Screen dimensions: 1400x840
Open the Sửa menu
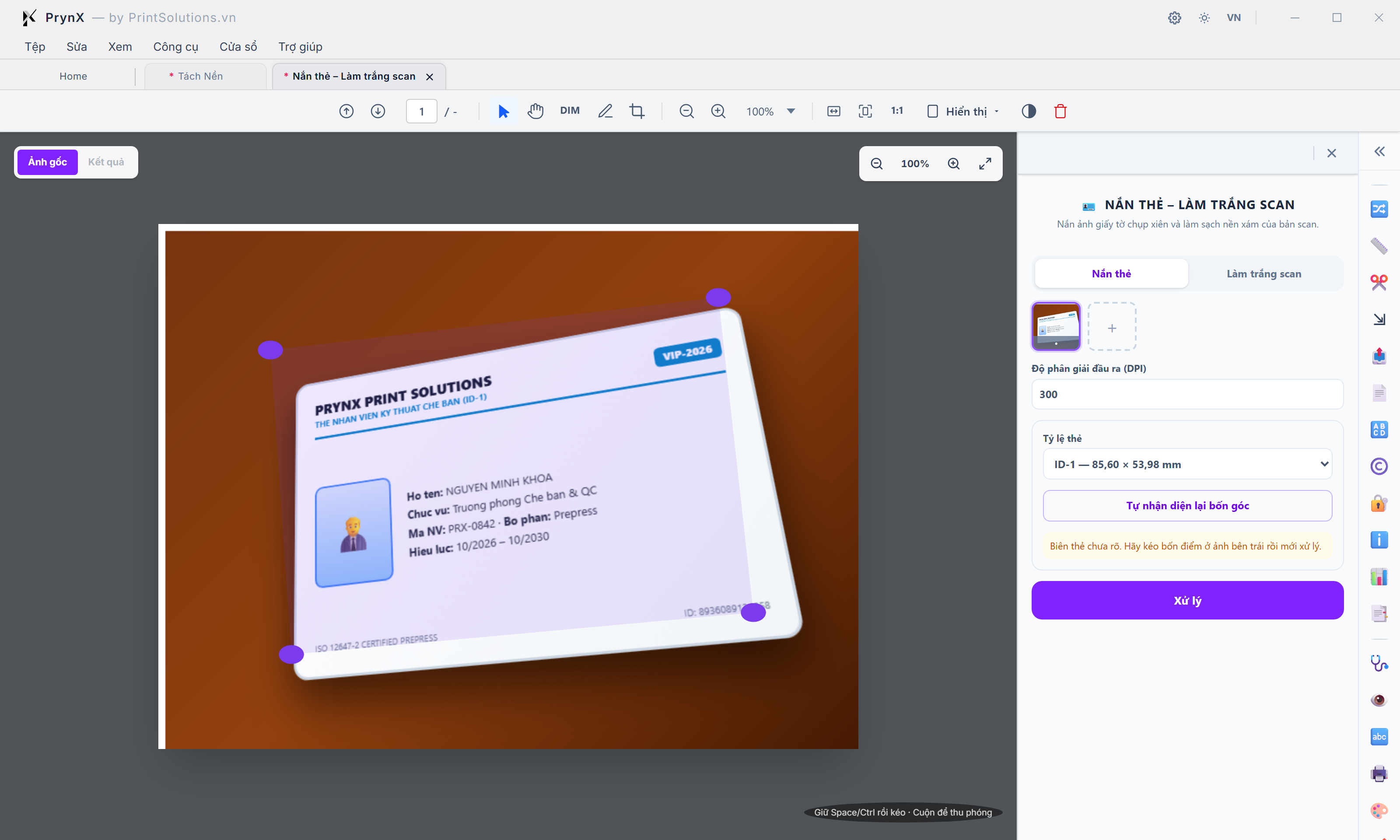pos(77,46)
